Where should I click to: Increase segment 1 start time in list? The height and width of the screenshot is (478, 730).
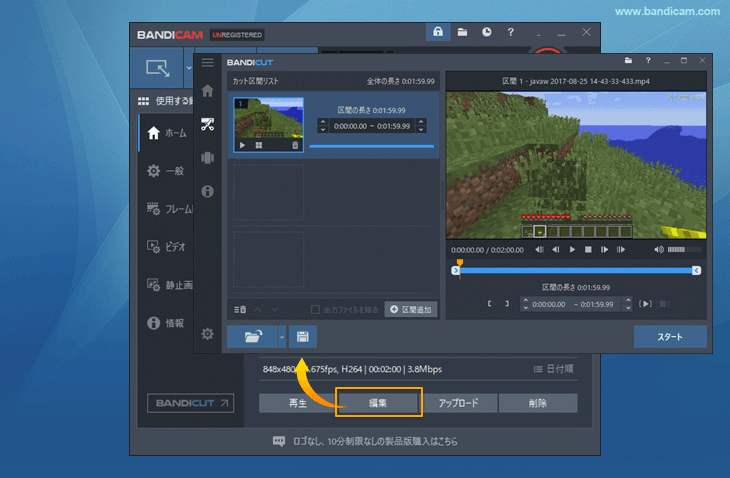[x=323, y=122]
